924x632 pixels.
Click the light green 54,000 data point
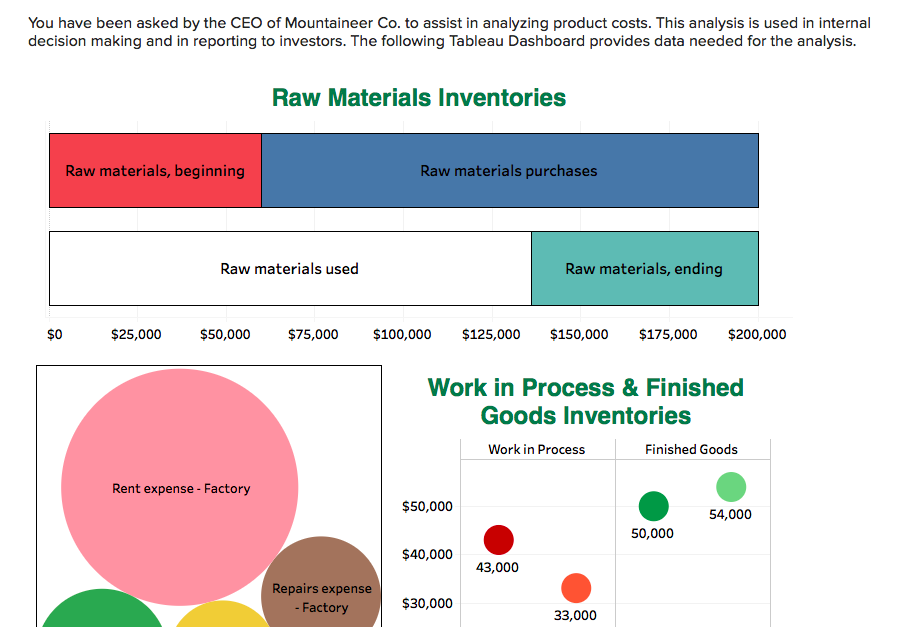pyautogui.click(x=731, y=487)
